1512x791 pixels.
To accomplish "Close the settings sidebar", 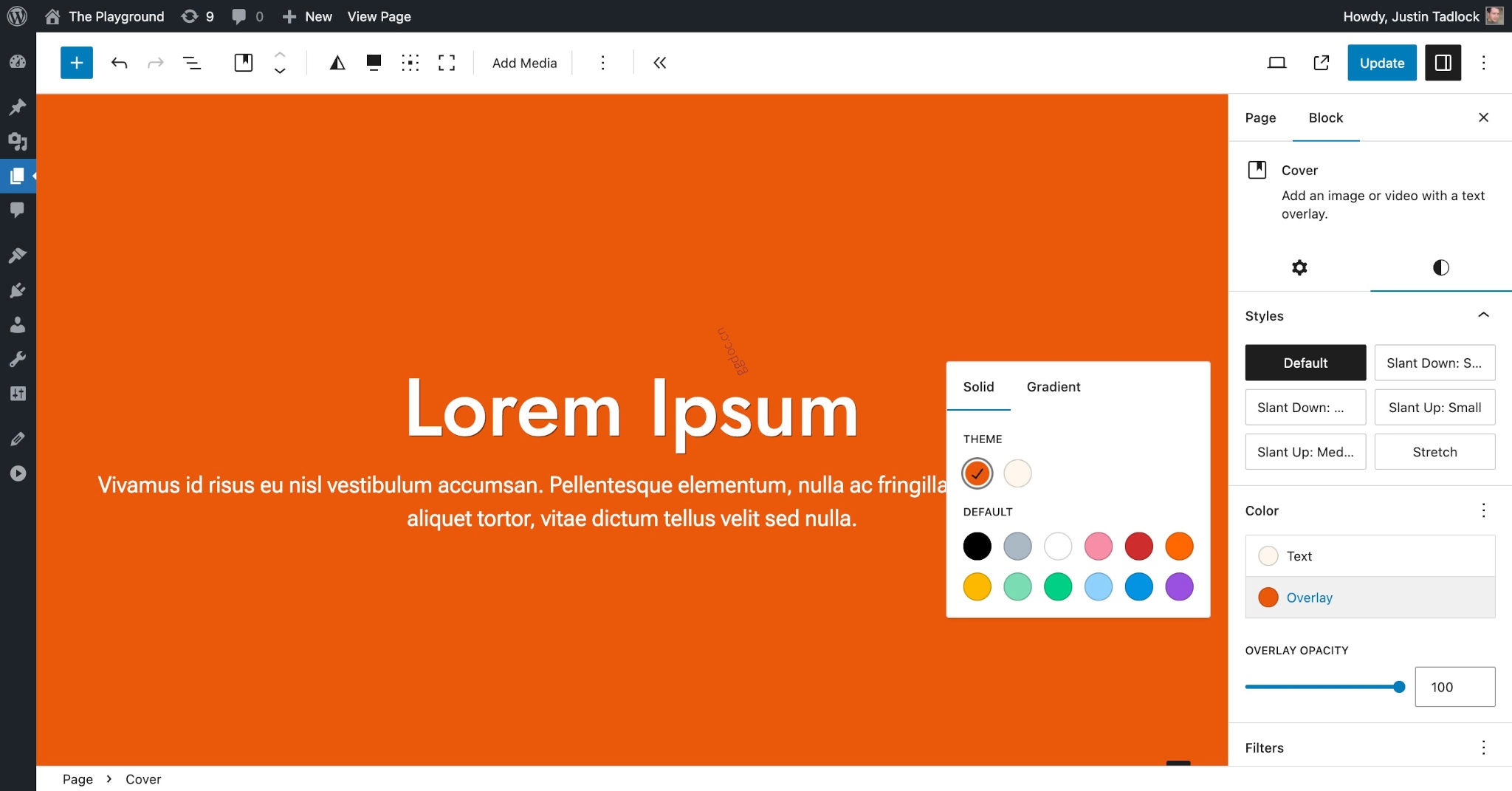I will coord(1483,117).
